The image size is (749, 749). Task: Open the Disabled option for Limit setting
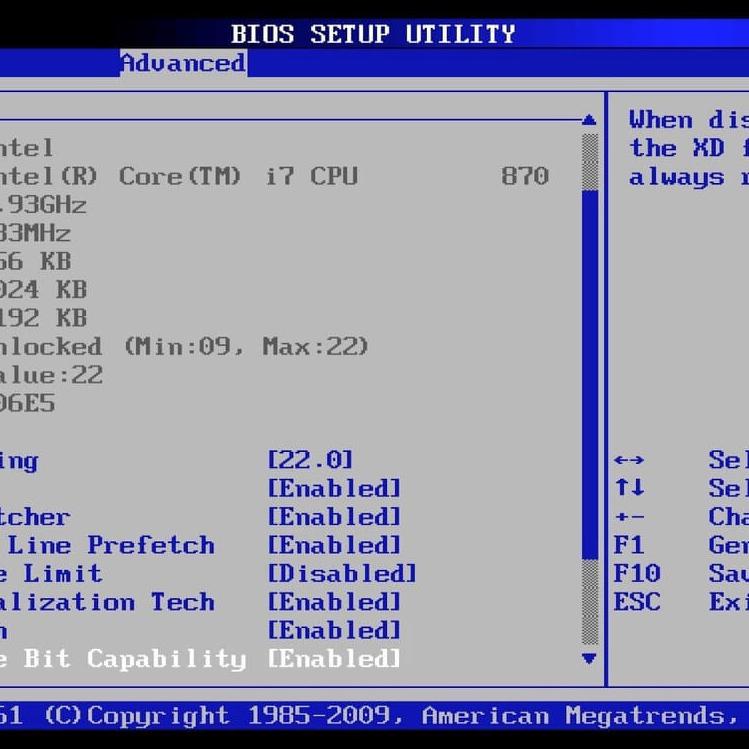342,574
